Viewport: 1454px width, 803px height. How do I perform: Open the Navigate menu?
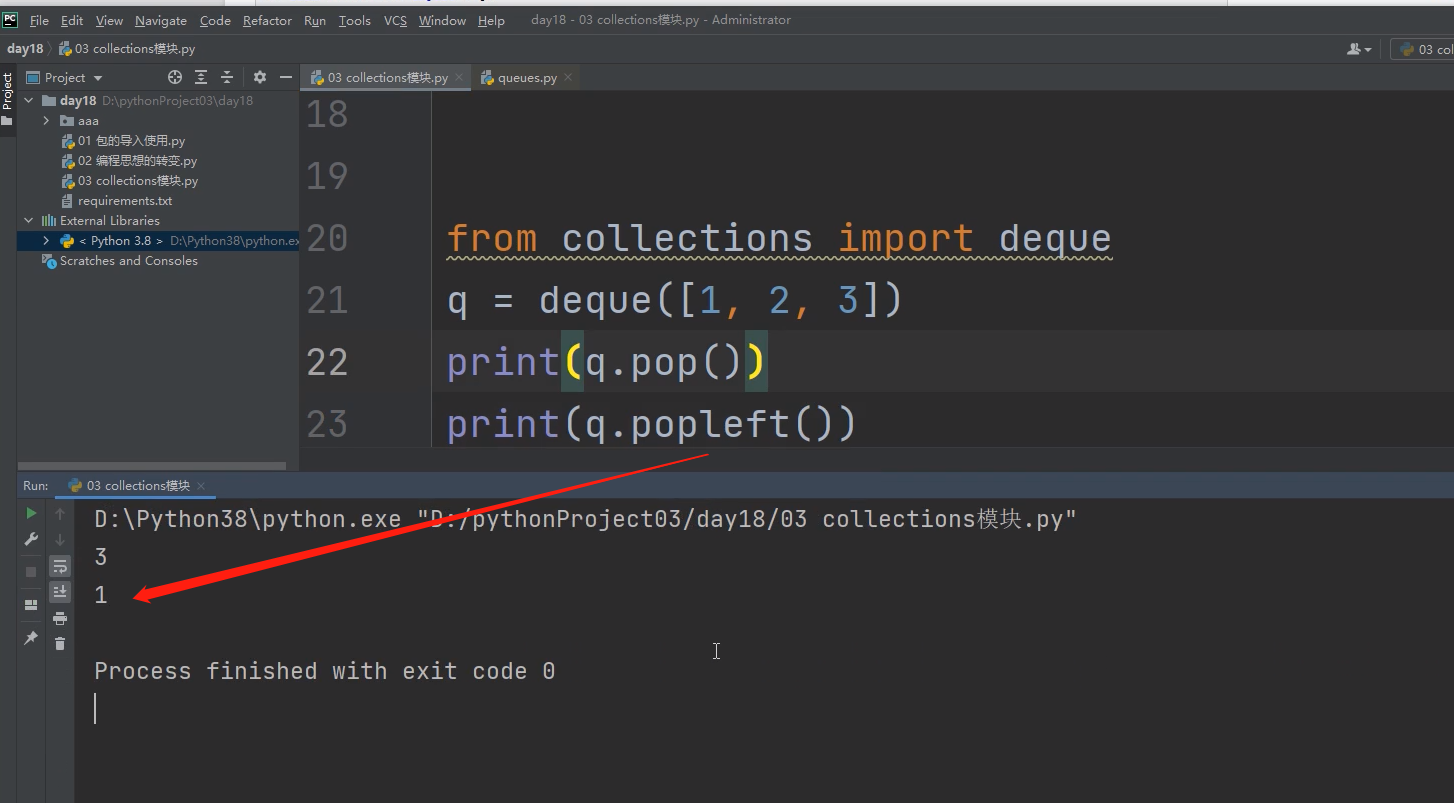pos(161,20)
